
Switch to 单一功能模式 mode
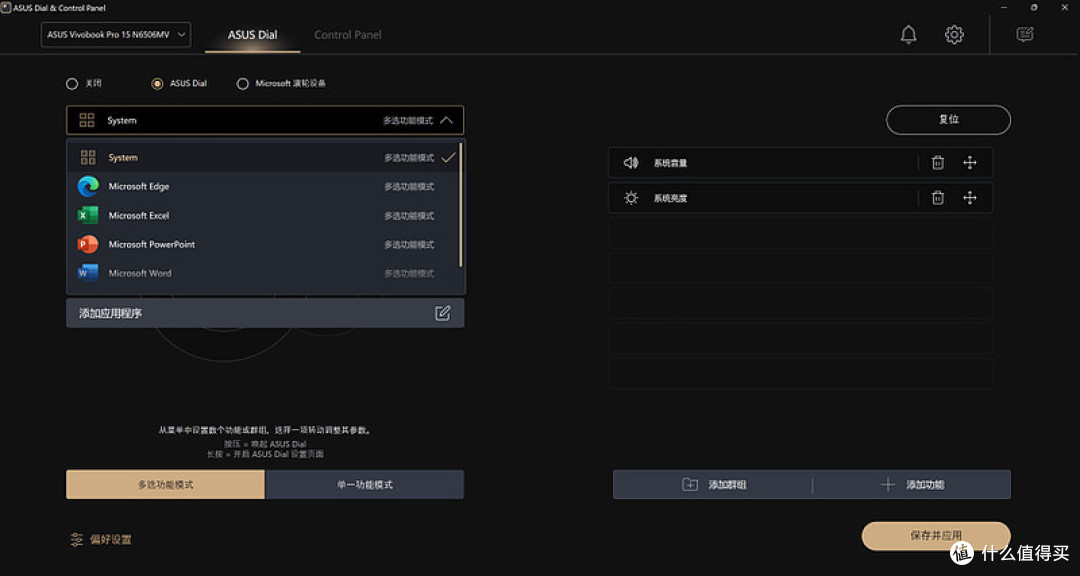[364, 484]
